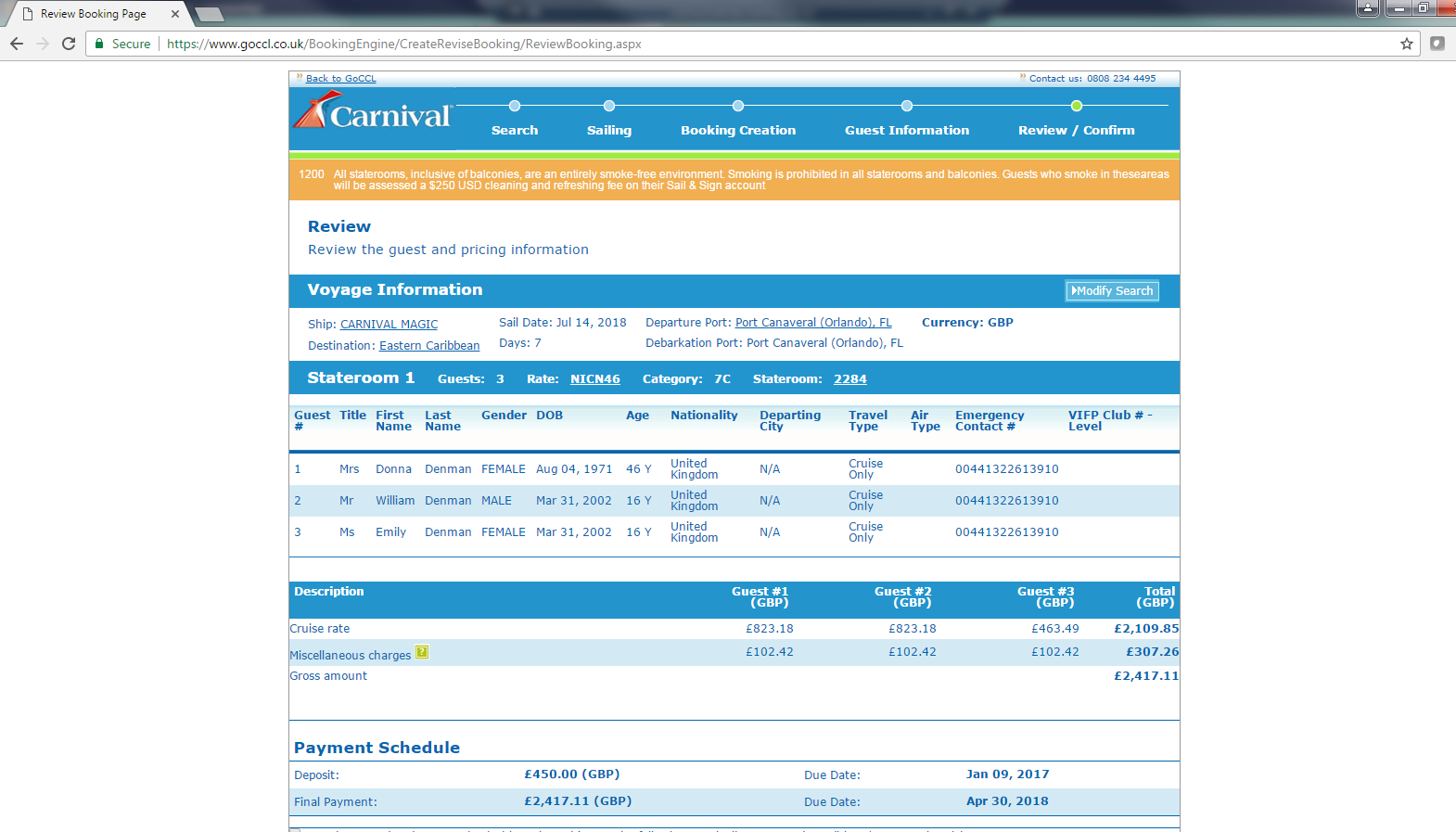The image size is (1456, 832).
Task: Go to the Search step
Action: click(515, 131)
